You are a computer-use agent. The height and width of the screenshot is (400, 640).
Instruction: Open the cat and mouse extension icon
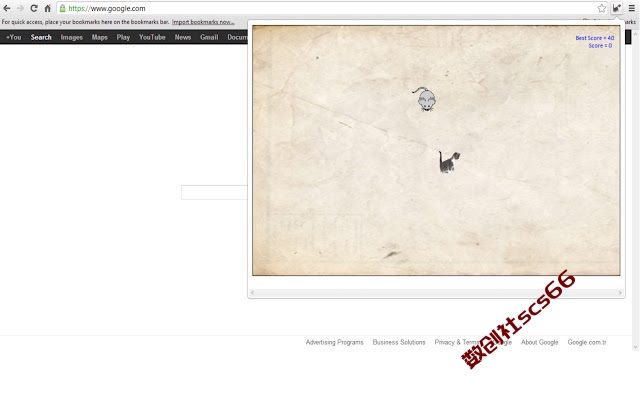point(616,8)
